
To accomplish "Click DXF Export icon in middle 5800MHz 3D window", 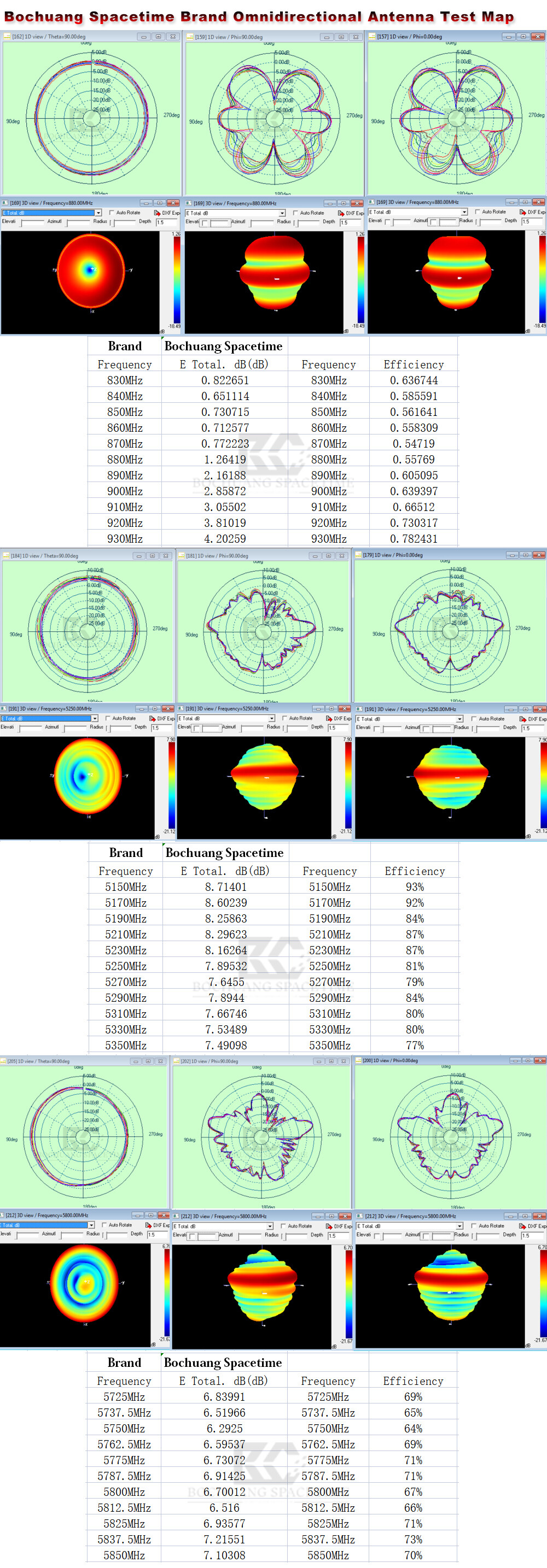I will (329, 1226).
